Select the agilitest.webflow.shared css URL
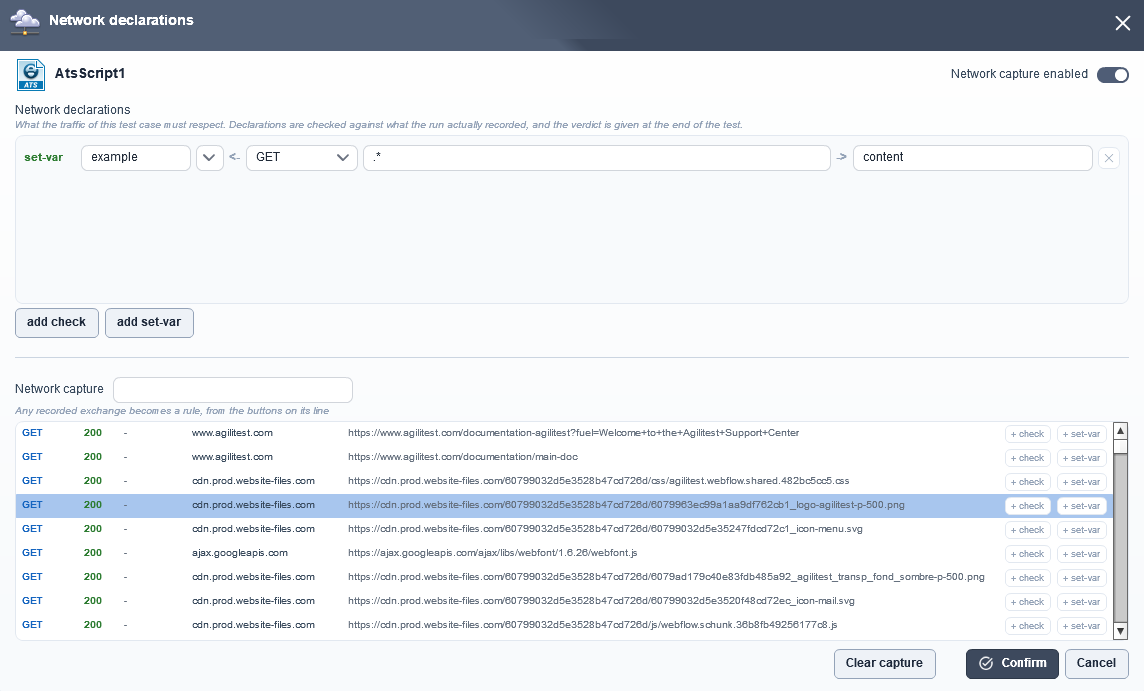Image resolution: width=1144 pixels, height=691 pixels. point(598,482)
